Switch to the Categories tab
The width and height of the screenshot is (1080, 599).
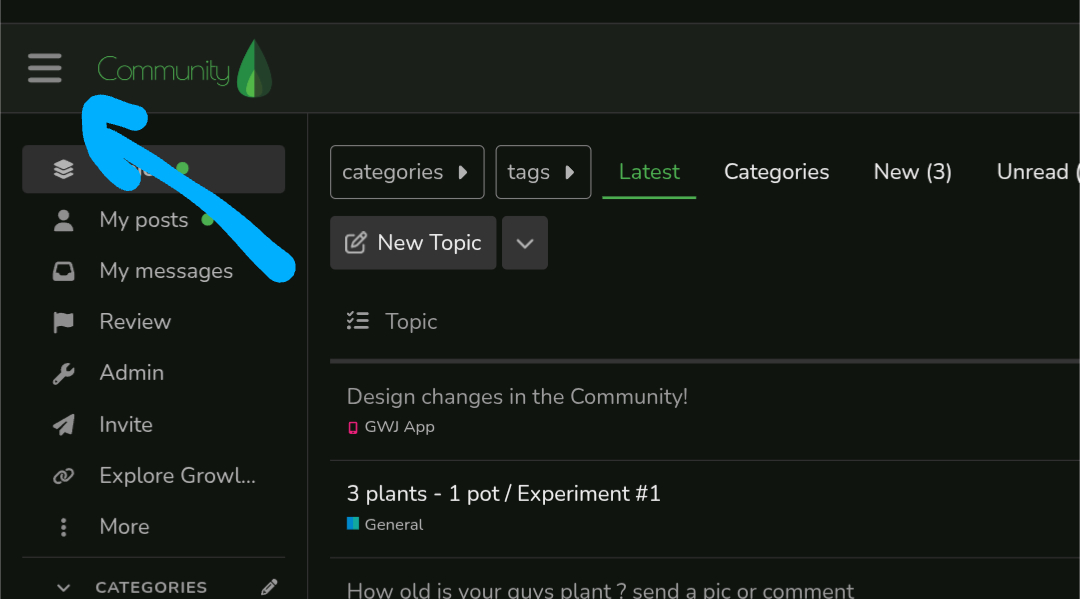click(x=776, y=172)
